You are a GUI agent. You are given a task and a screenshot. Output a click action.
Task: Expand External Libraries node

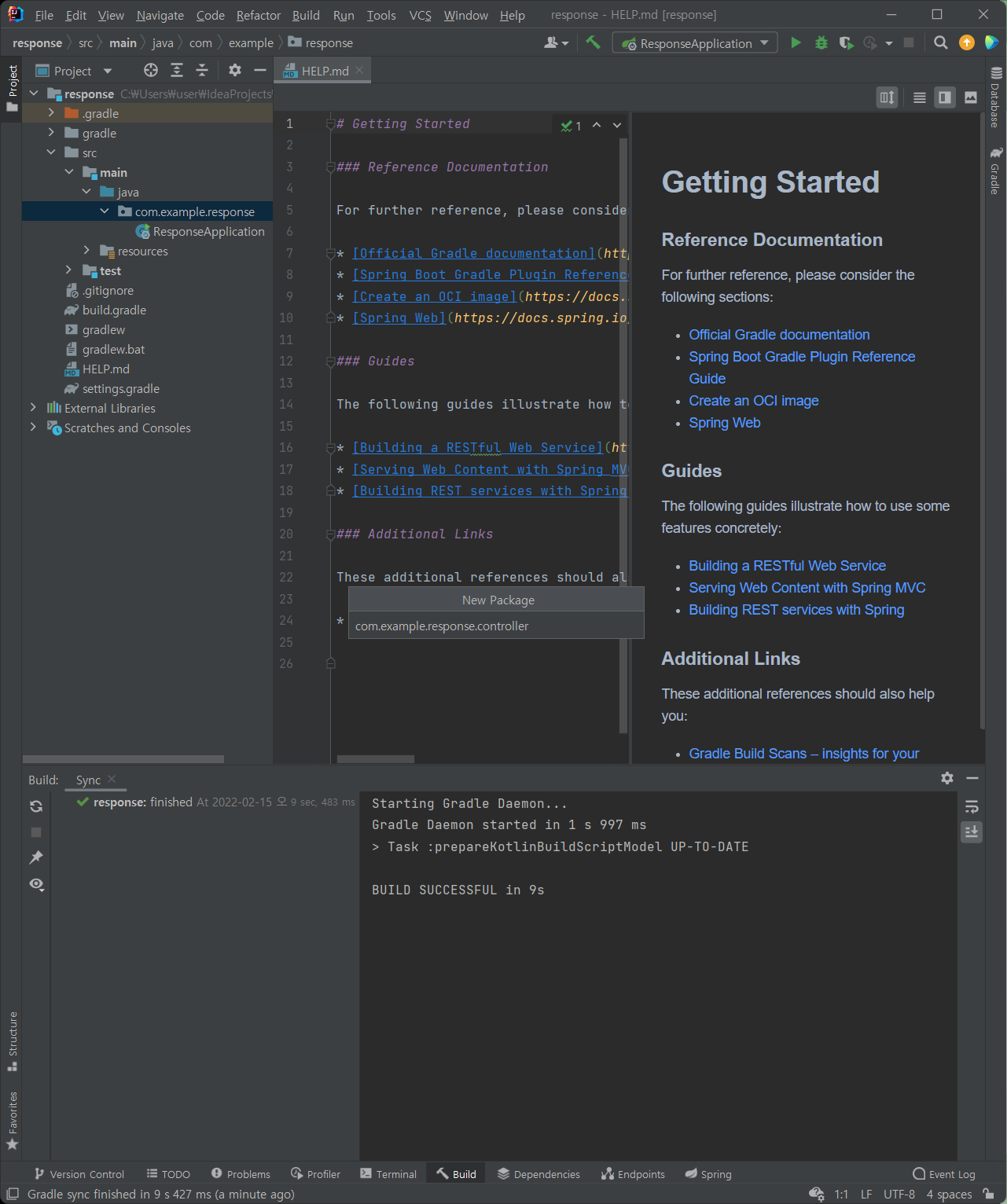coord(33,408)
